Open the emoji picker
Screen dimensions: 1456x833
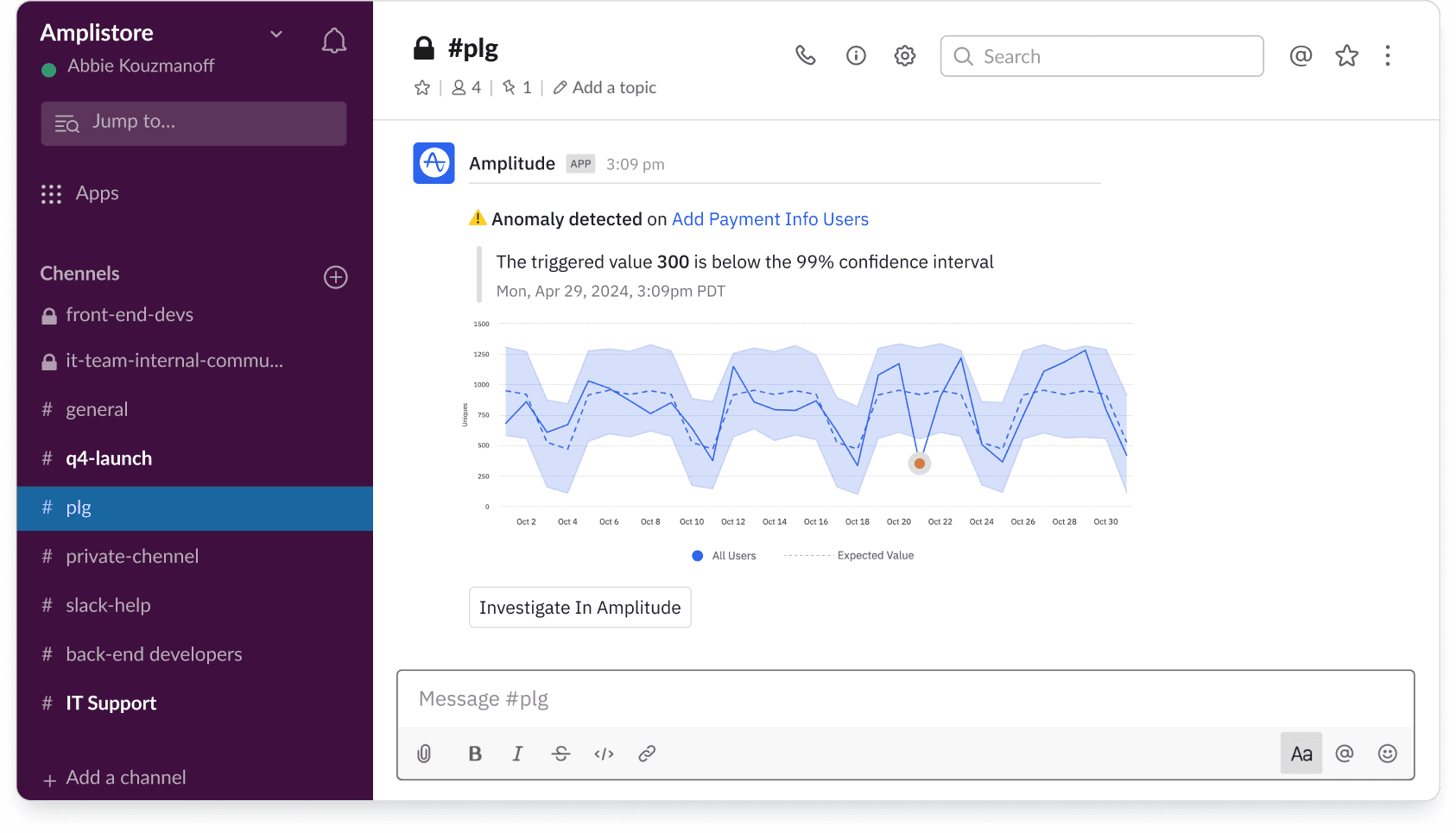[x=1387, y=754]
